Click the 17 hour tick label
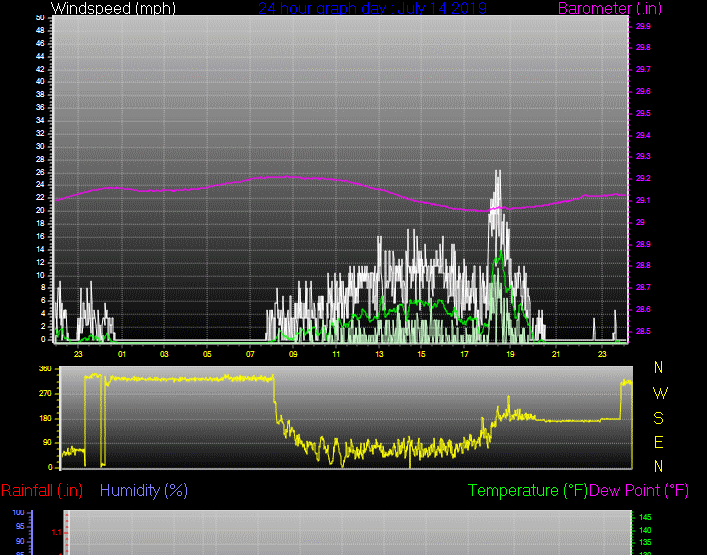707x555 pixels. [x=465, y=354]
